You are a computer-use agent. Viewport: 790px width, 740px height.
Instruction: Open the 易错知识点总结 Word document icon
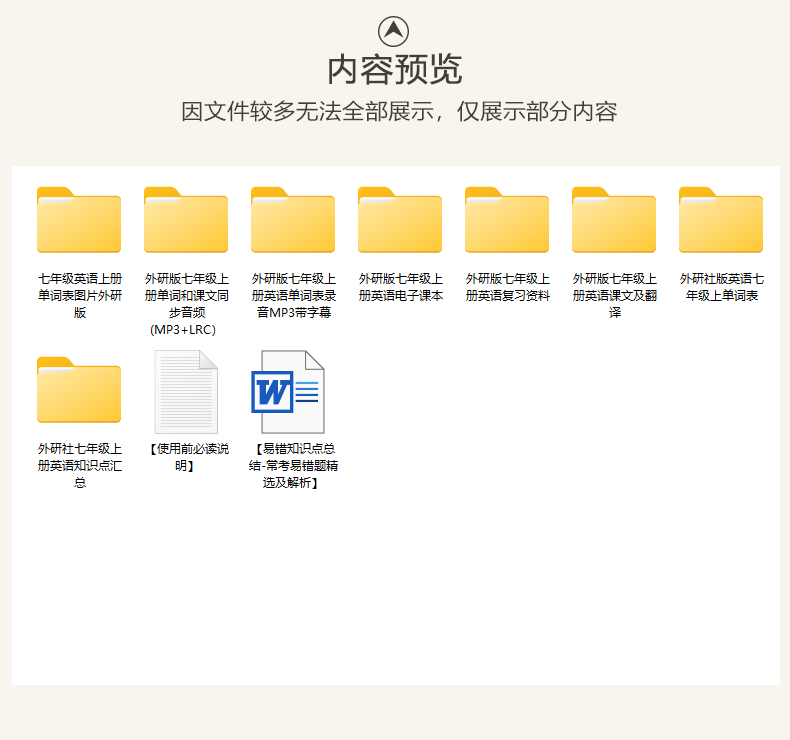288,392
